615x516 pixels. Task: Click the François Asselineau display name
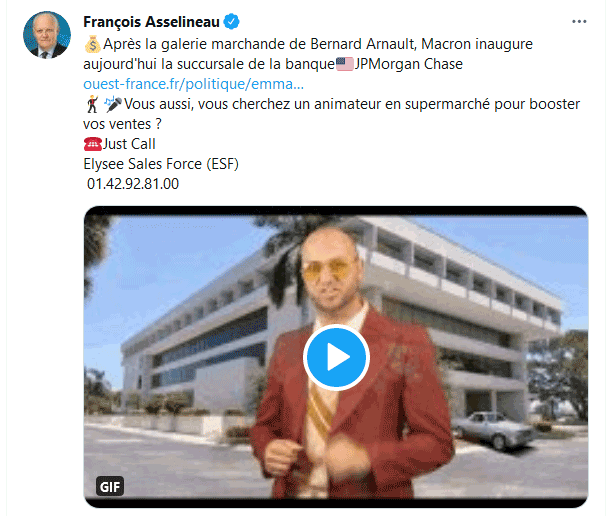pyautogui.click(x=151, y=22)
